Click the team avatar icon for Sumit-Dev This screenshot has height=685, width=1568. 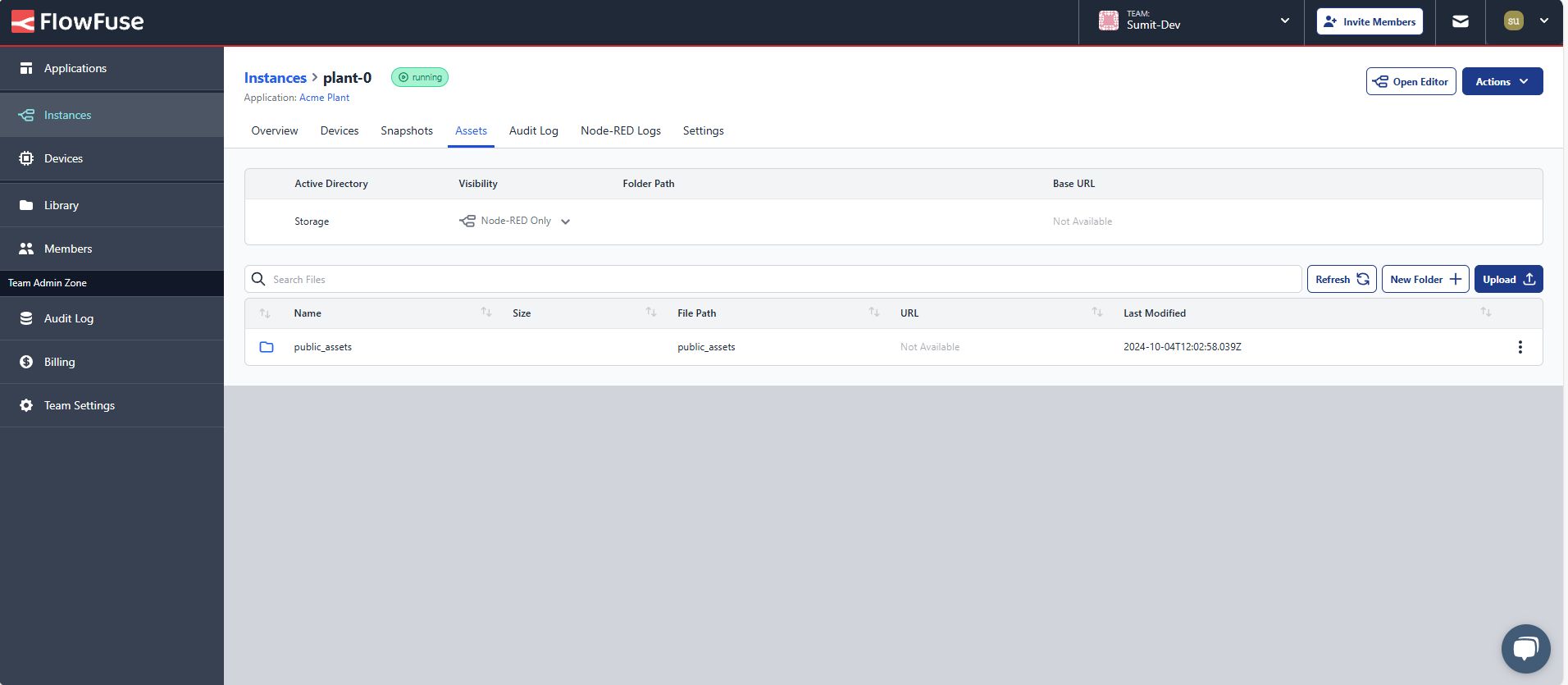point(1109,21)
